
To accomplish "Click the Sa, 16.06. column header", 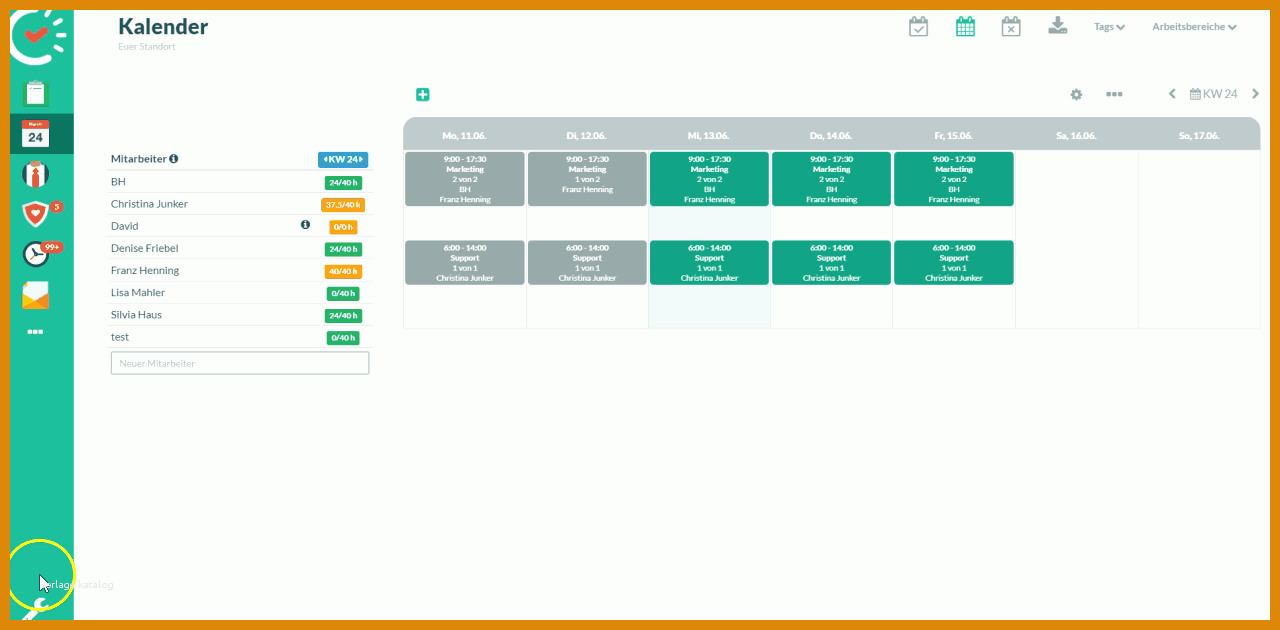I will [1076, 135].
